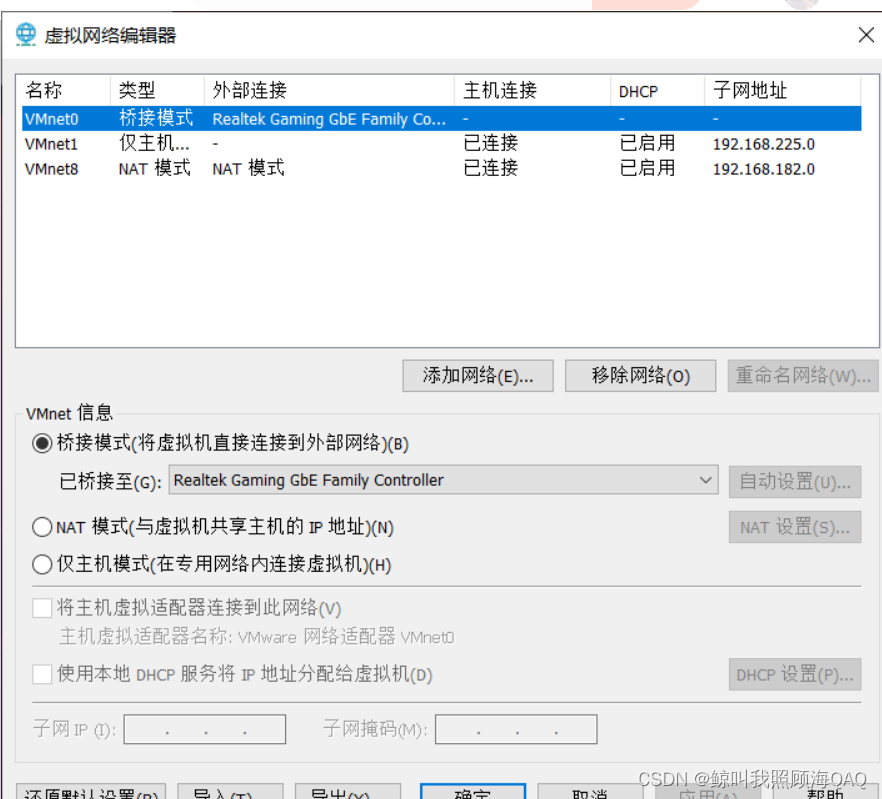Viewport: 882px width, 799px height.
Task: Click 添加网络(E) to add a network
Action: click(477, 375)
